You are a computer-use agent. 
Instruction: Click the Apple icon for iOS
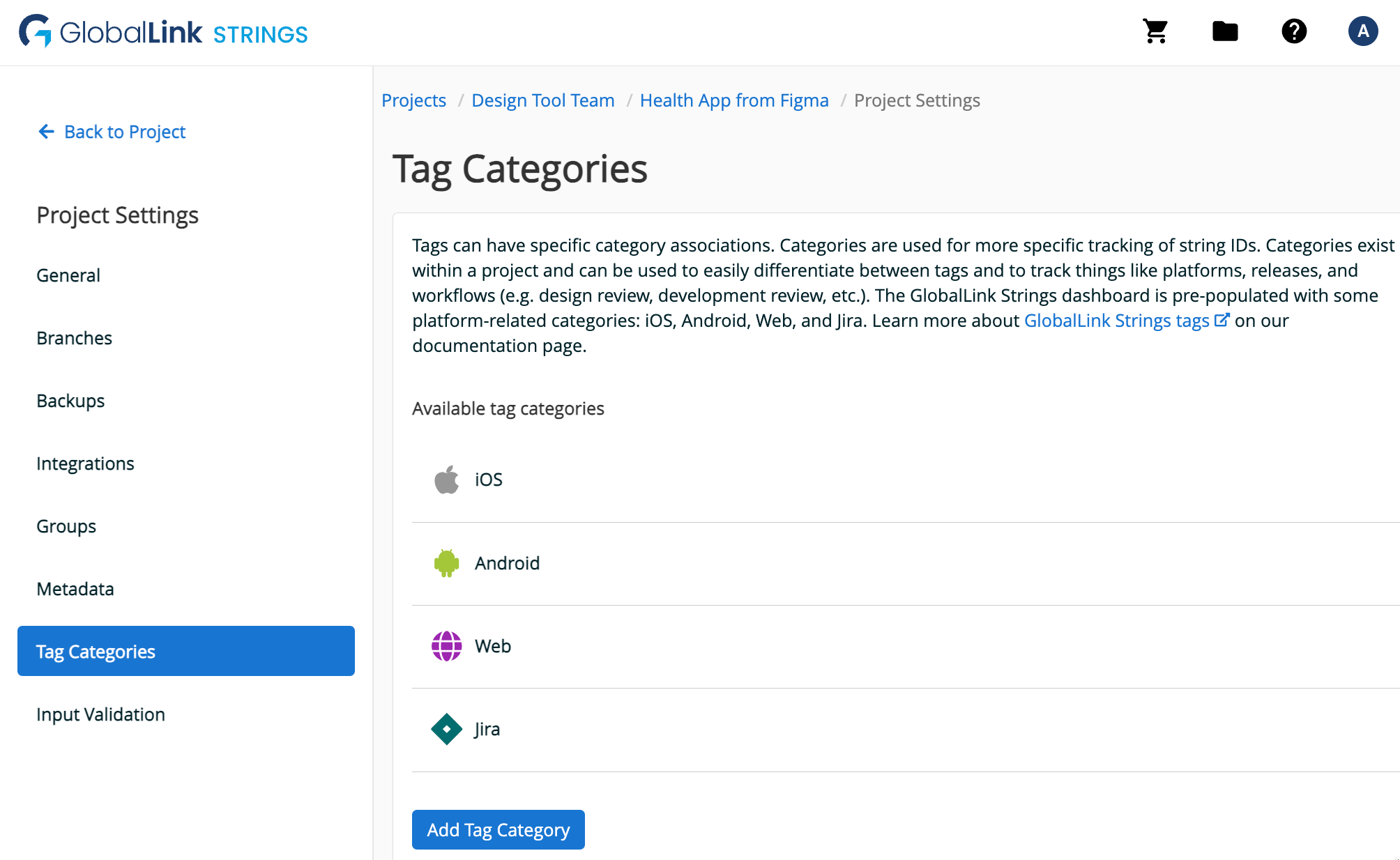point(447,479)
